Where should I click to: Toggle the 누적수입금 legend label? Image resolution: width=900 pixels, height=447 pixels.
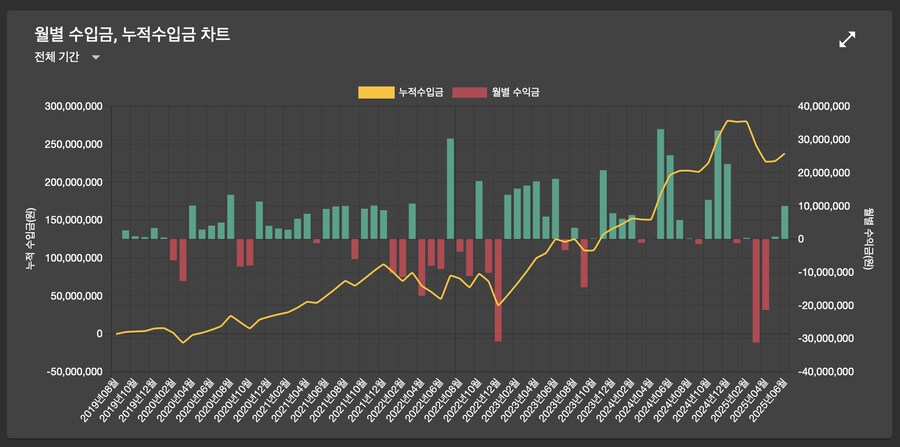click(x=421, y=92)
